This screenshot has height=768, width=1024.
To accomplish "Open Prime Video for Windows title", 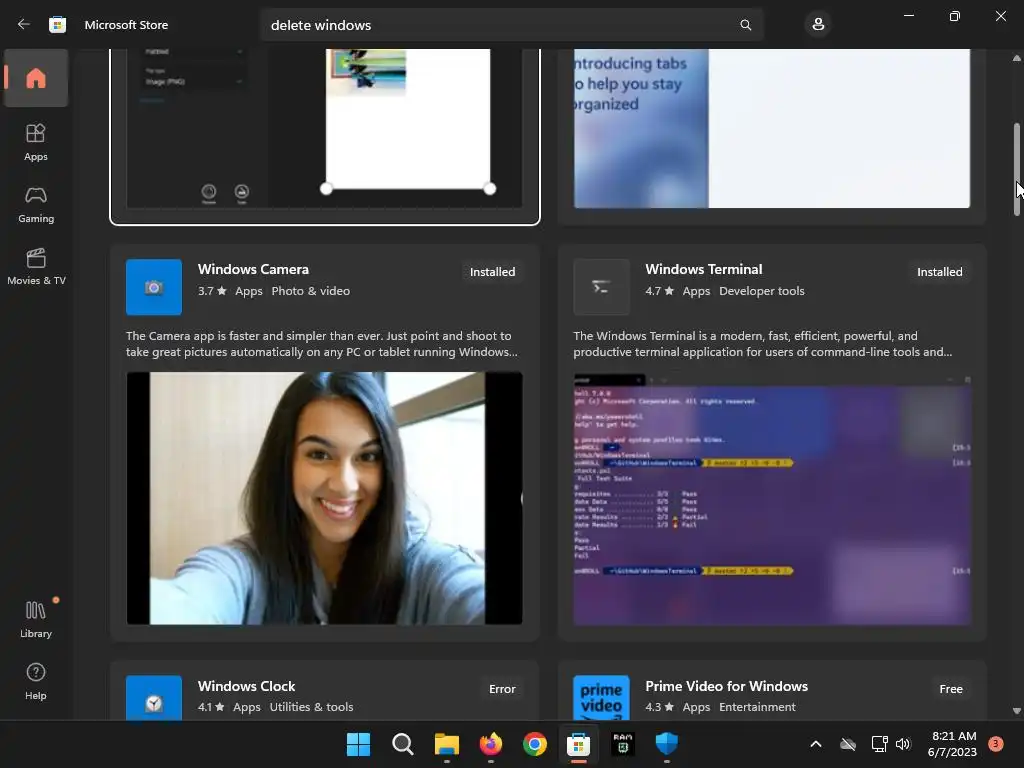I will 726,686.
